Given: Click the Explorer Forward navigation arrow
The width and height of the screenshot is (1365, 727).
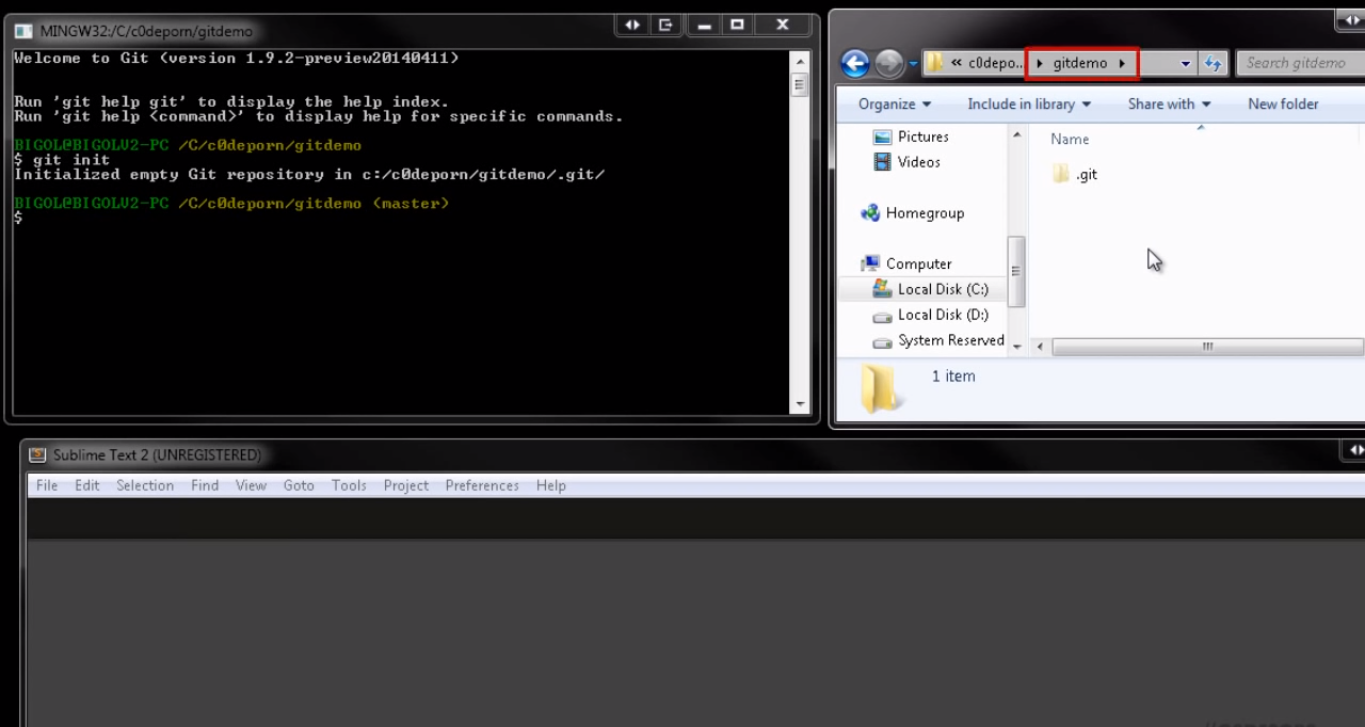Looking at the screenshot, I should click(889, 63).
